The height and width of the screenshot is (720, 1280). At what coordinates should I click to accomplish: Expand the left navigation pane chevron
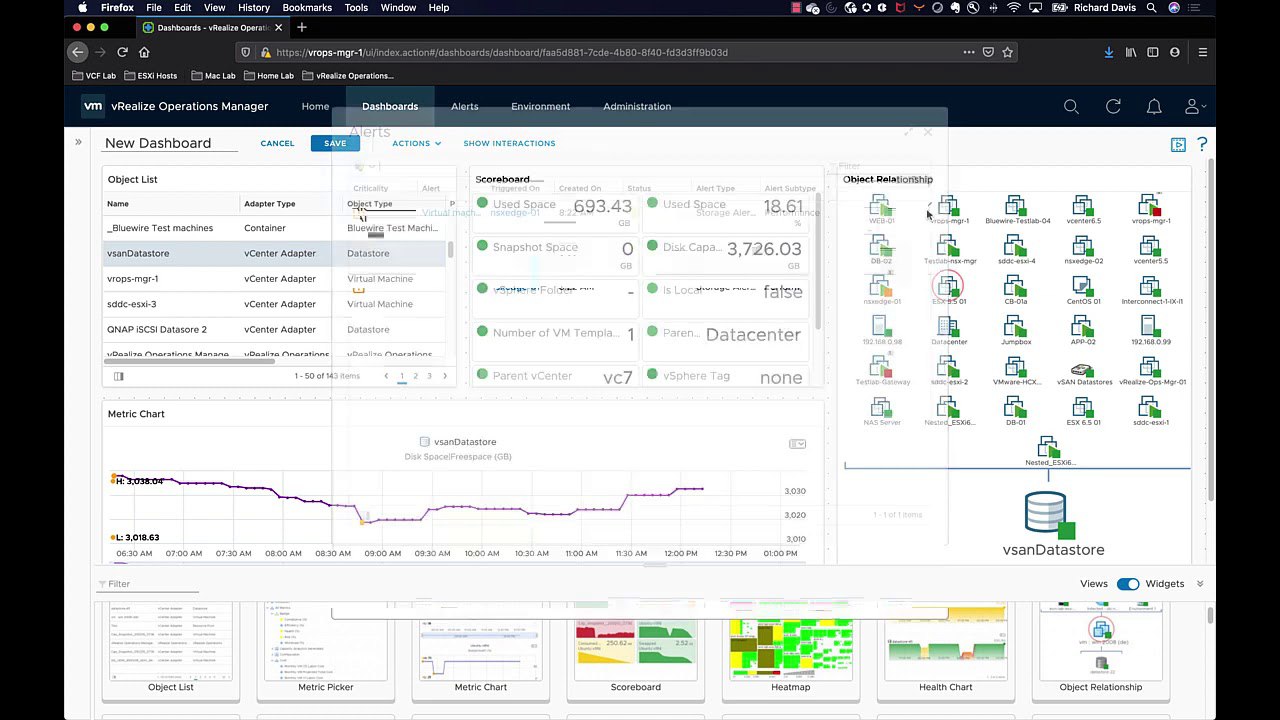pyautogui.click(x=78, y=142)
